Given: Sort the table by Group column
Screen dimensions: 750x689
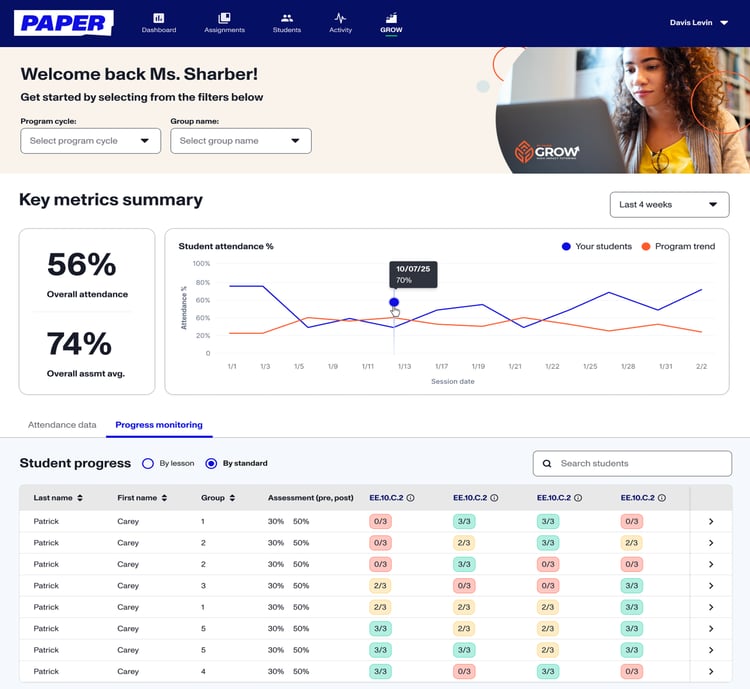Looking at the screenshot, I should coord(232,498).
